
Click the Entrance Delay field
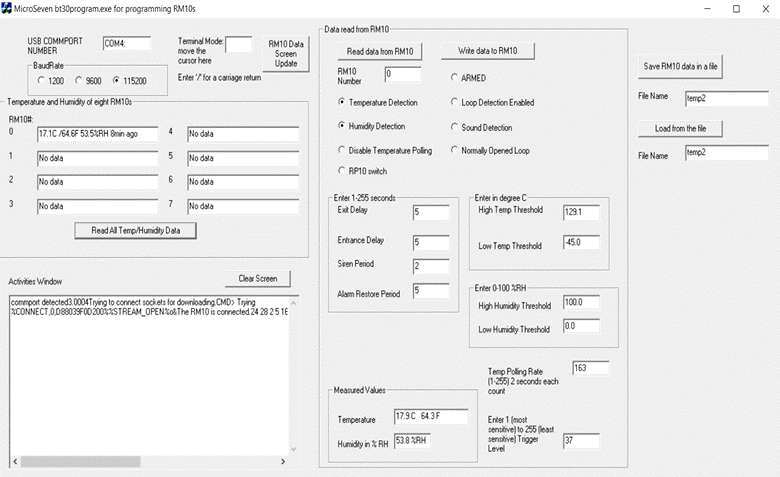coord(431,242)
